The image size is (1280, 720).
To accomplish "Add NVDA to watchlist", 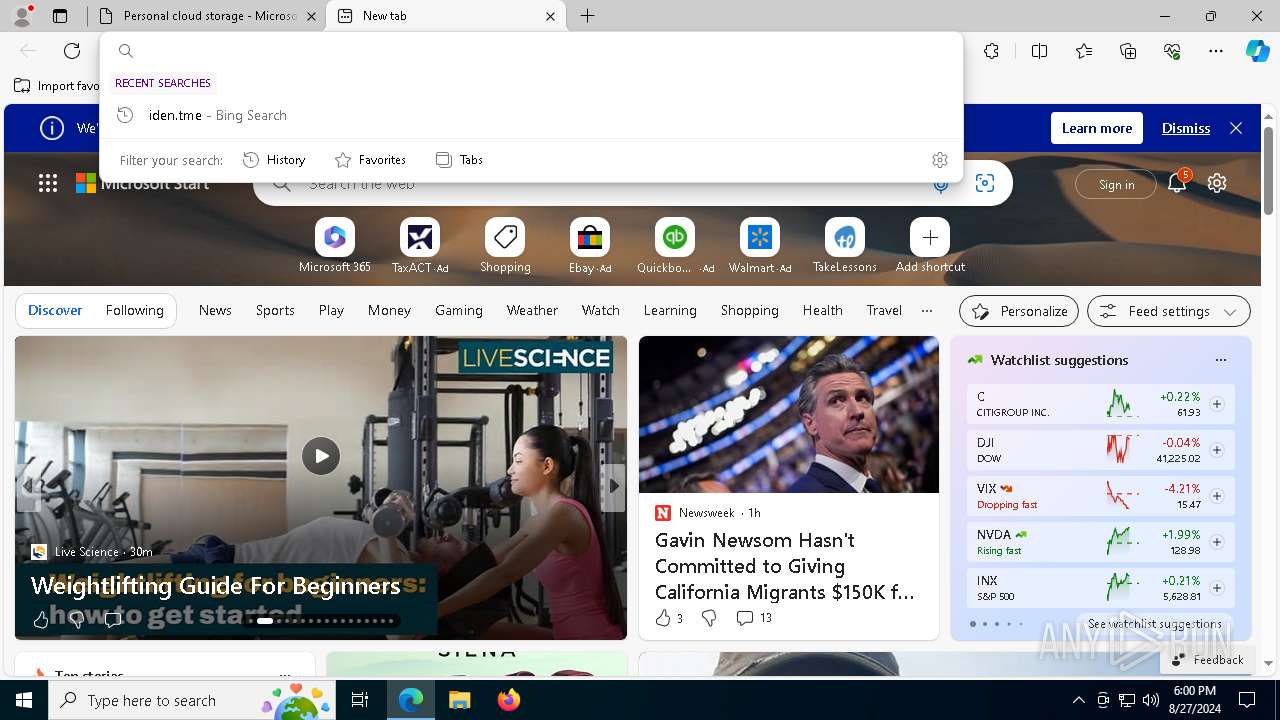I will [1217, 542].
